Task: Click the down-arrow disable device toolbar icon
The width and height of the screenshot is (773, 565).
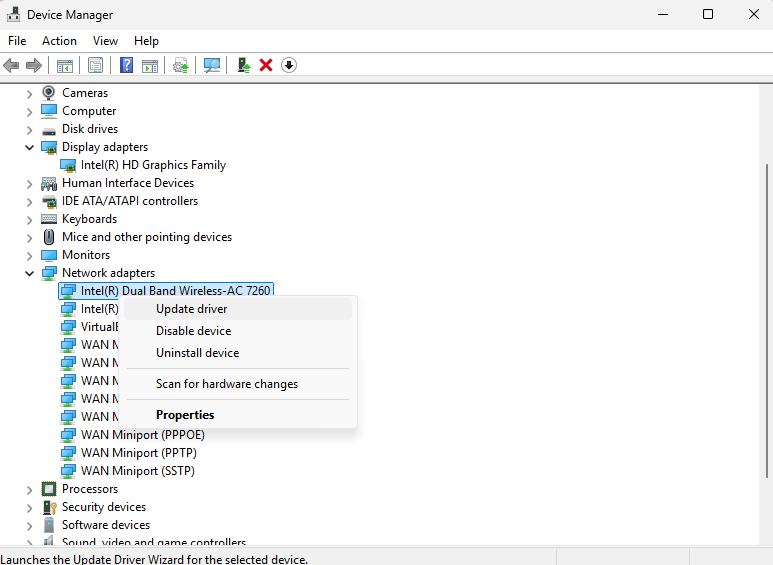Action: pyautogui.click(x=289, y=65)
